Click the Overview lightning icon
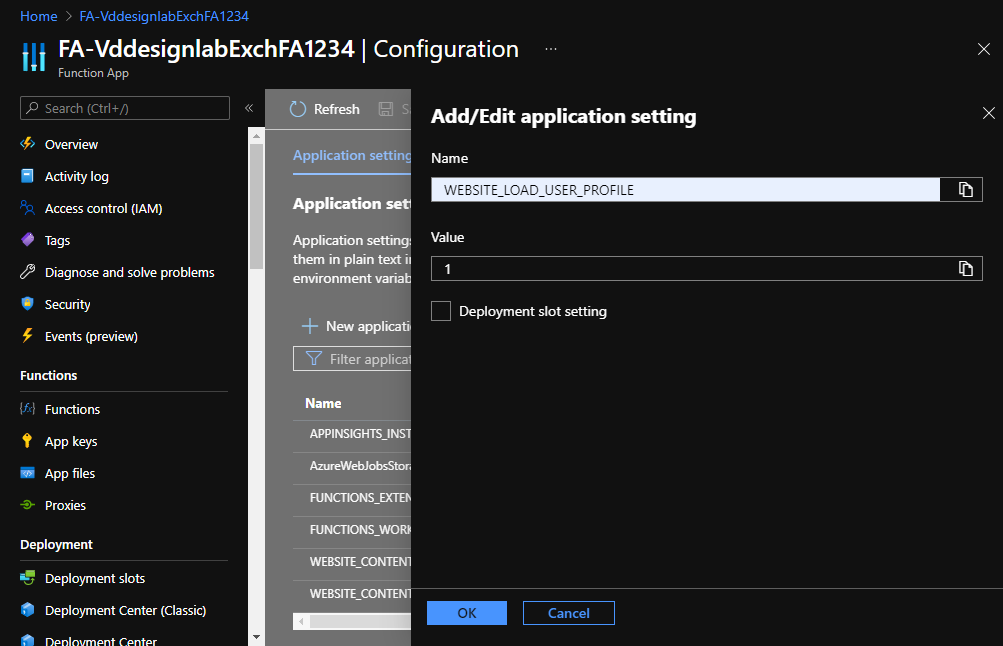 coord(28,143)
